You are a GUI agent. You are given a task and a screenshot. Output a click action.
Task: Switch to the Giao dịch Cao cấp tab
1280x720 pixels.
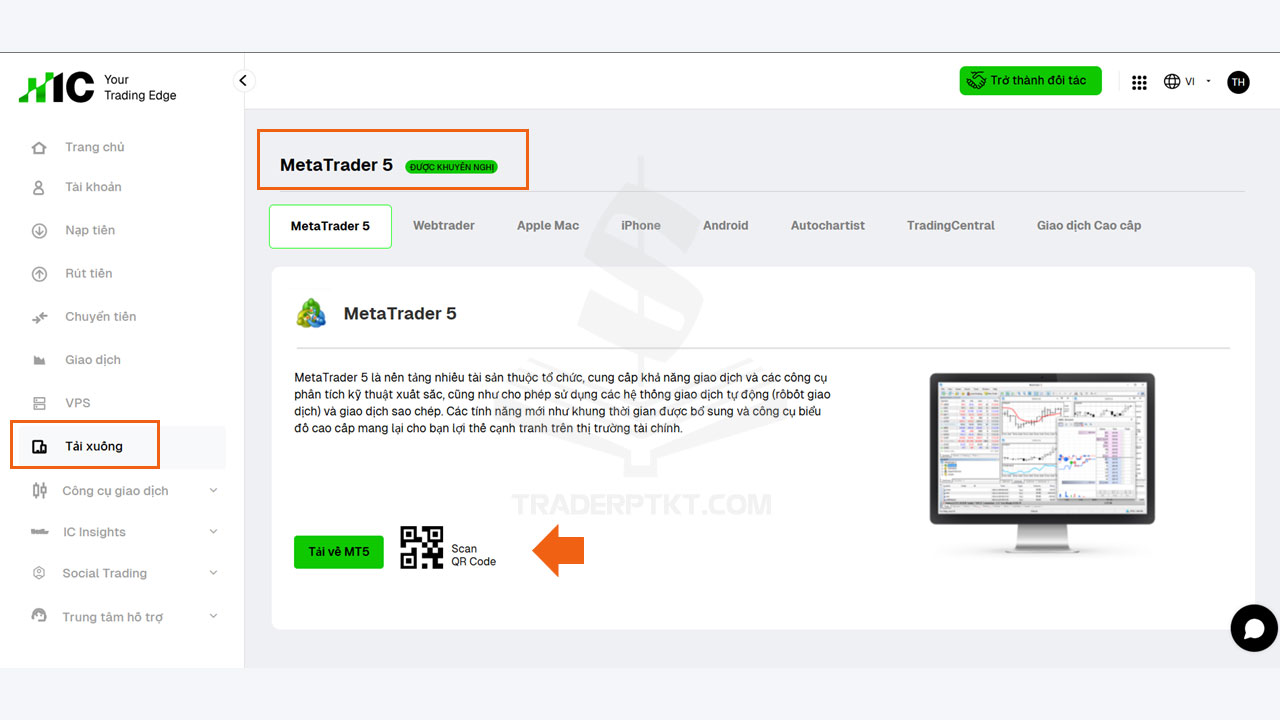[x=1089, y=226]
